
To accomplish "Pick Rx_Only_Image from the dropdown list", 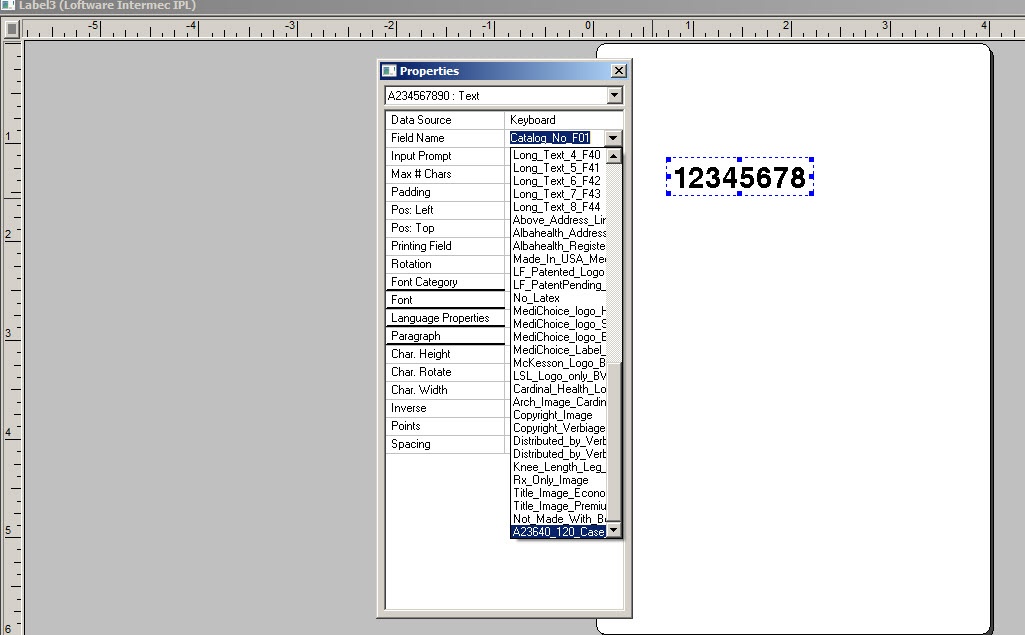I will tap(551, 480).
